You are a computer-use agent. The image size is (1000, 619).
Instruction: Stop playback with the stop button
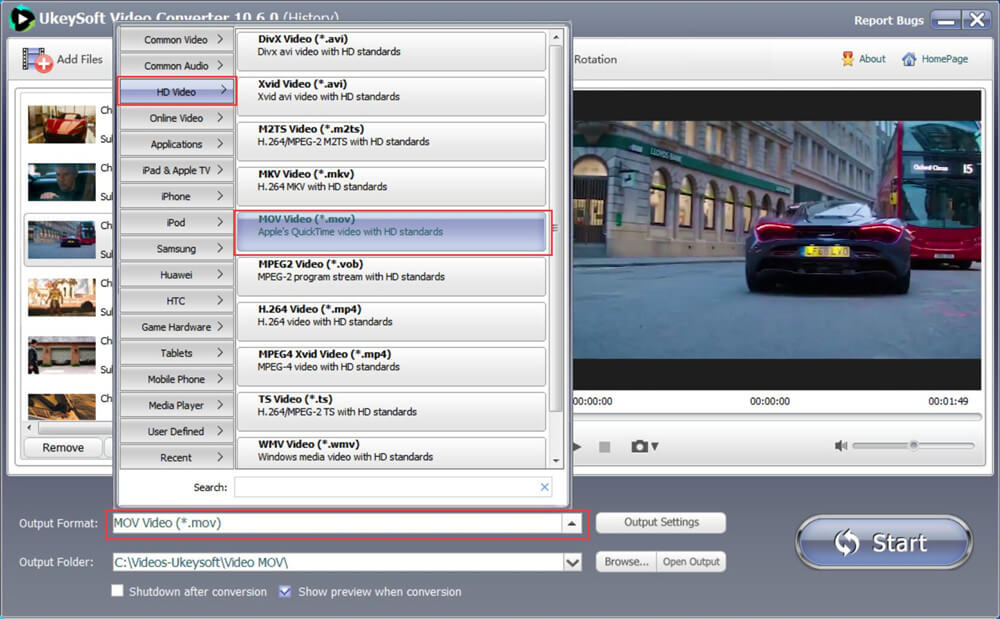(605, 447)
